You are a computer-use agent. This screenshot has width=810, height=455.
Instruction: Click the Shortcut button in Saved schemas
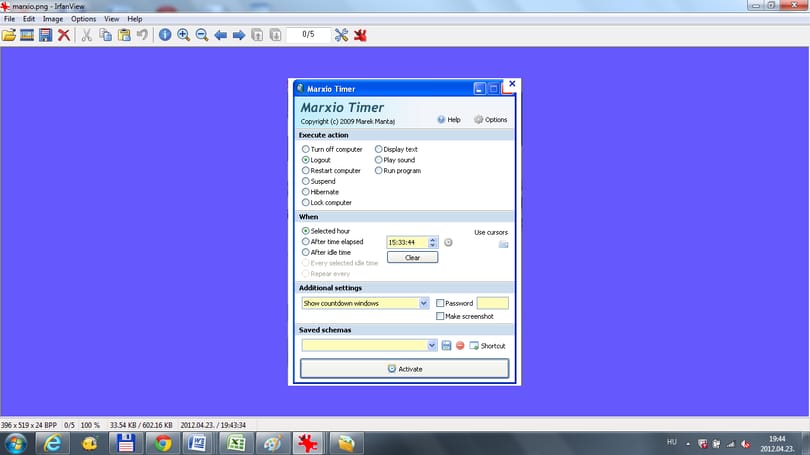(487, 346)
